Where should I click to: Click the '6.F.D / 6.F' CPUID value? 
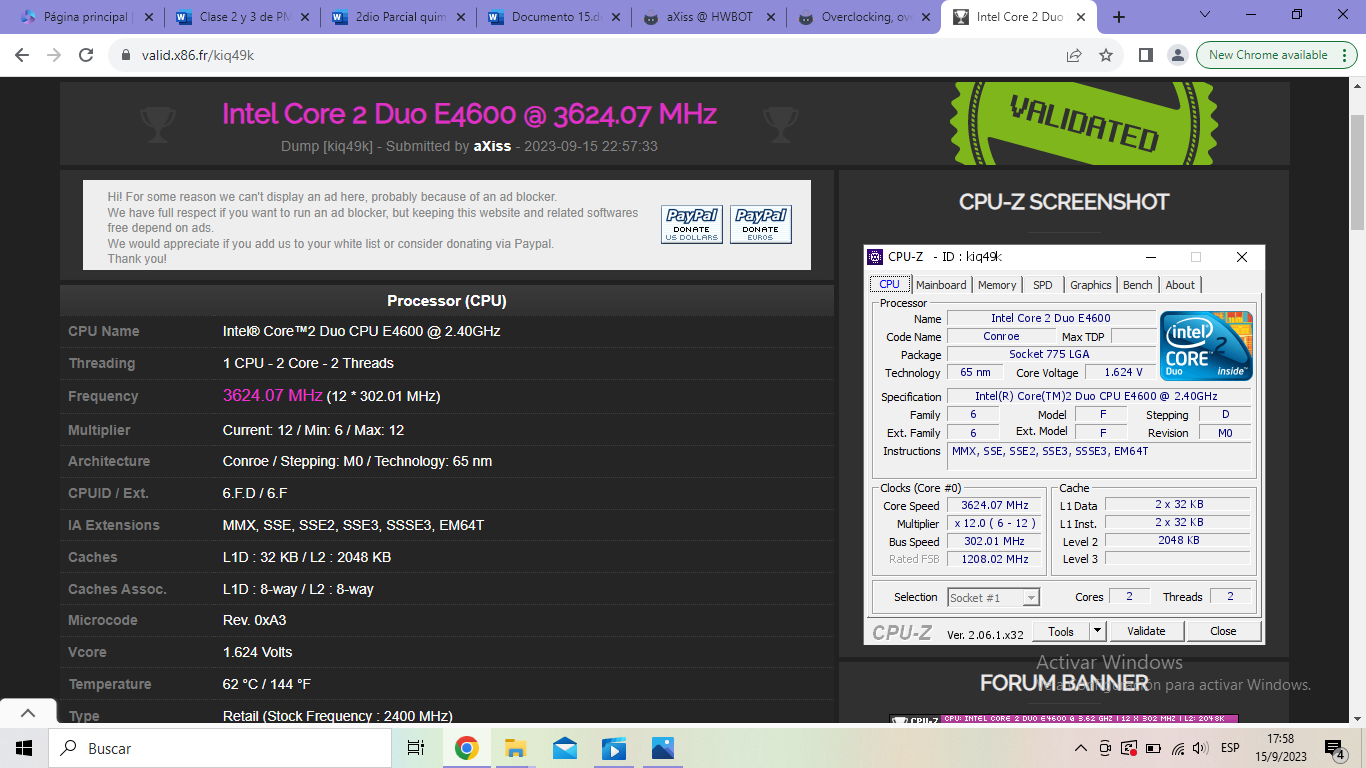coord(255,493)
